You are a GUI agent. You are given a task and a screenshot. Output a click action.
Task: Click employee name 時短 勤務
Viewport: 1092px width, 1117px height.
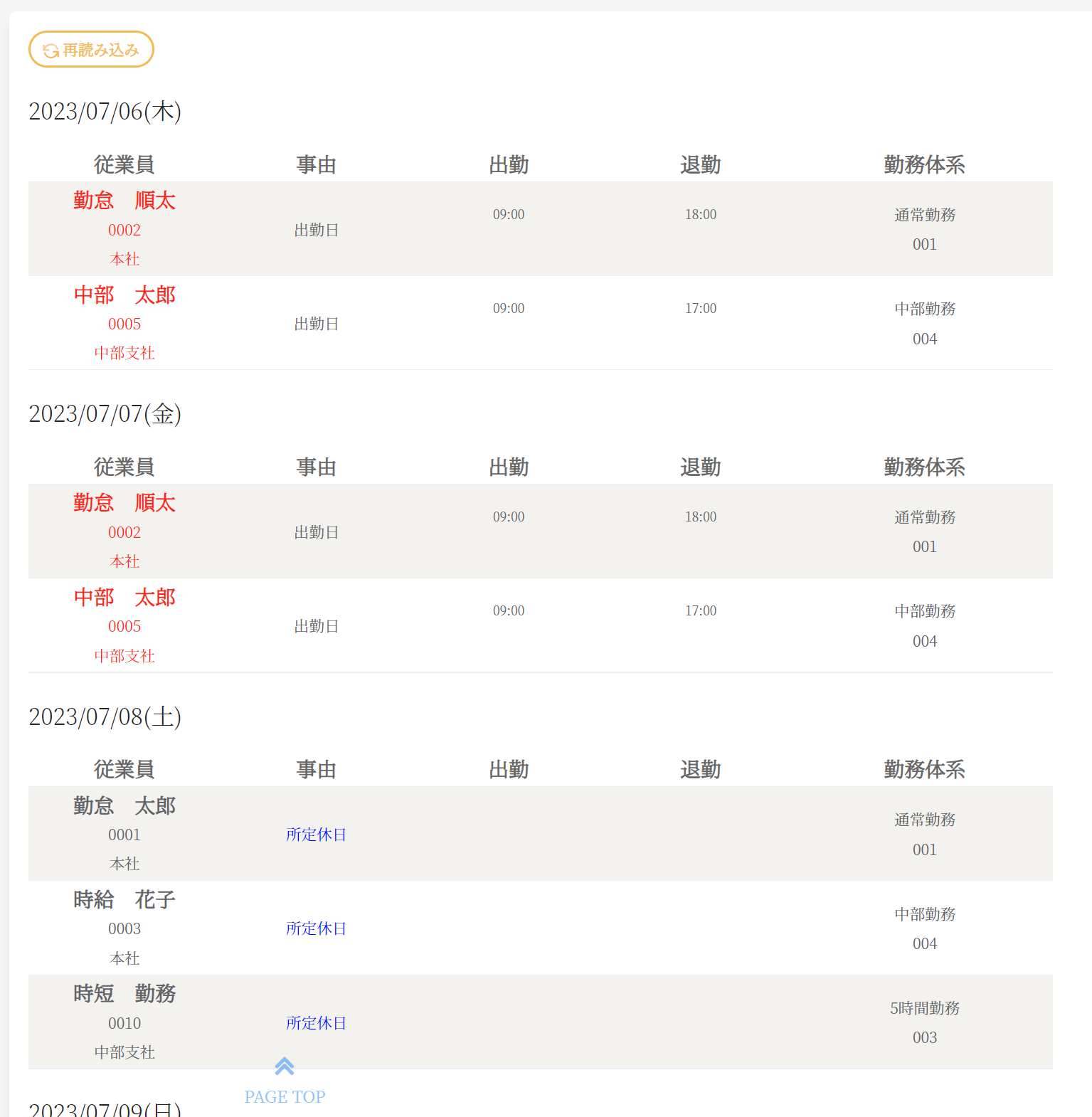[x=124, y=994]
